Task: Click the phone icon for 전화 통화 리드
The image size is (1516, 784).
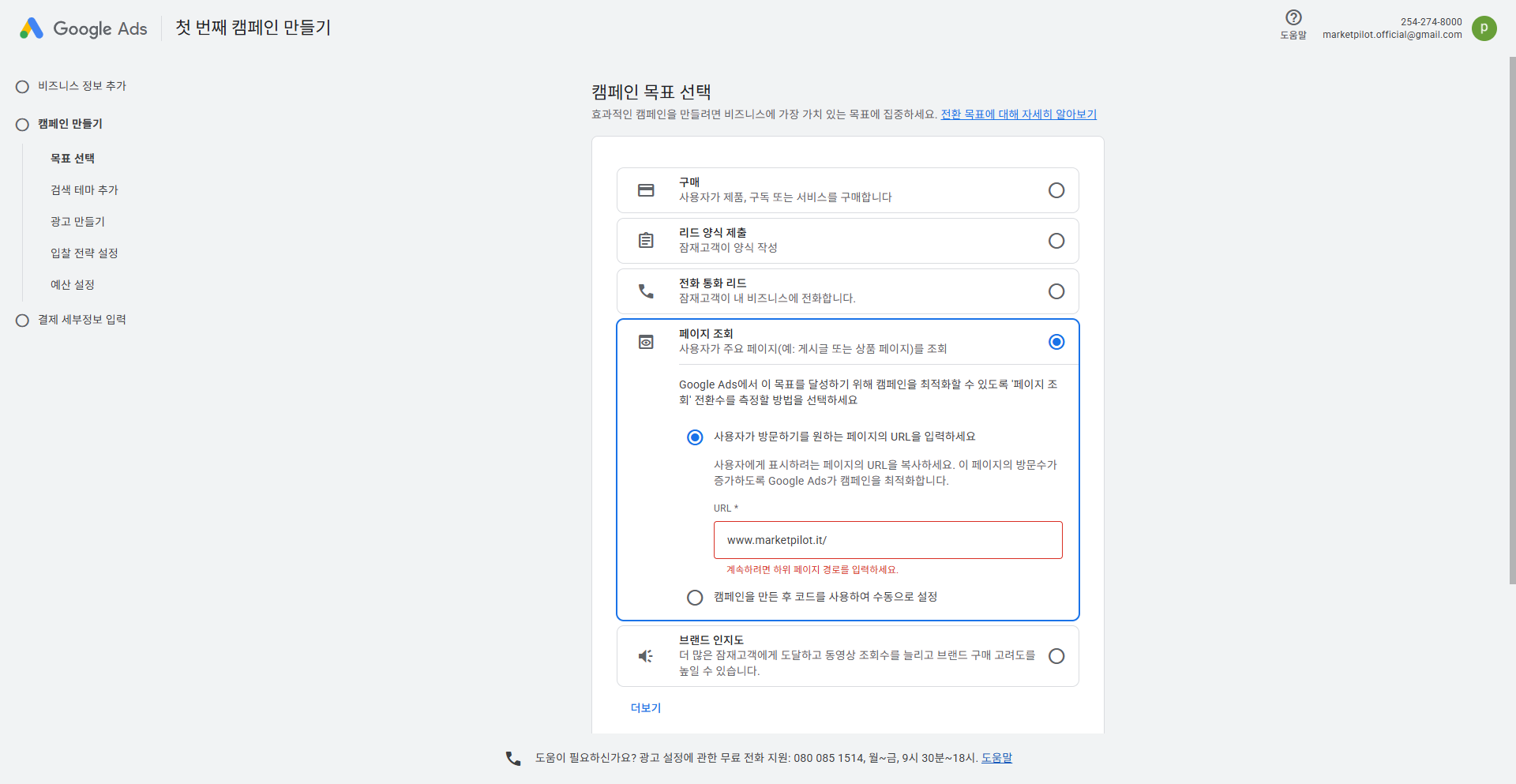Action: pyautogui.click(x=646, y=291)
